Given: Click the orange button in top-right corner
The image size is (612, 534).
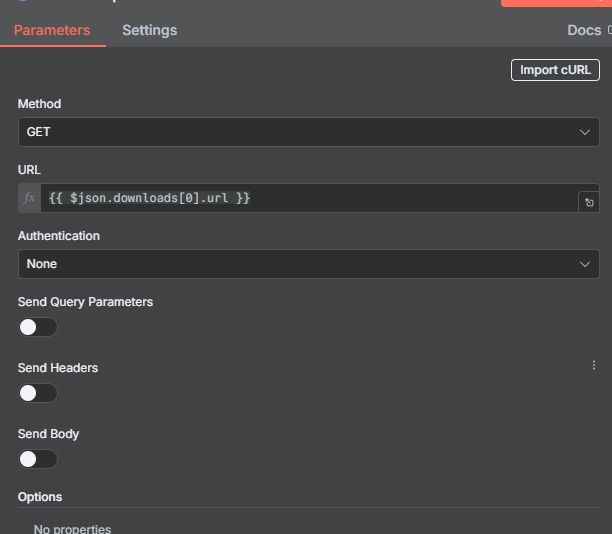Looking at the screenshot, I should pos(556,3).
